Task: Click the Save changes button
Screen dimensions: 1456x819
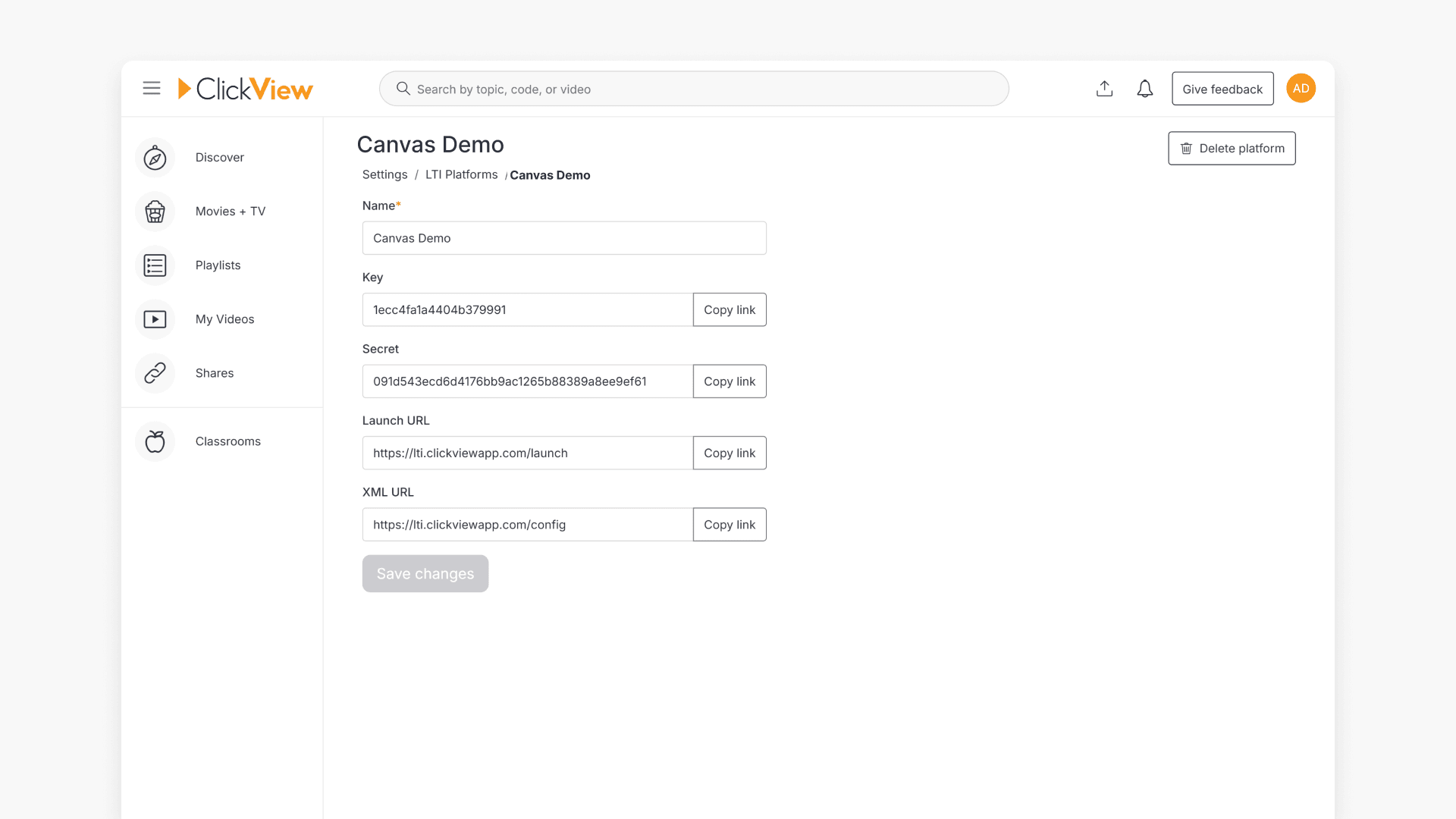Action: [425, 573]
